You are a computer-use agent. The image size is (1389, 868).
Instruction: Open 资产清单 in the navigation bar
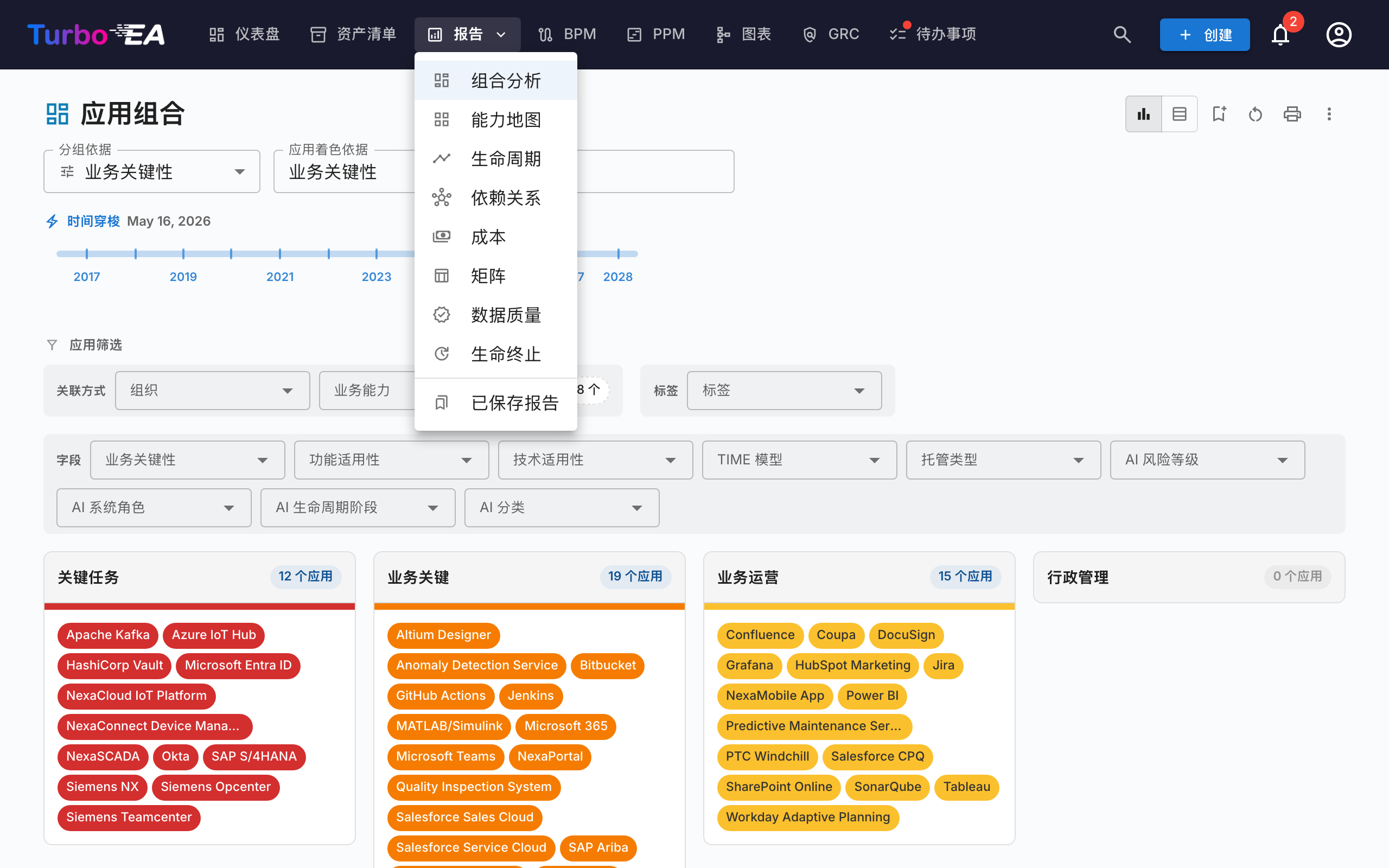click(x=353, y=34)
